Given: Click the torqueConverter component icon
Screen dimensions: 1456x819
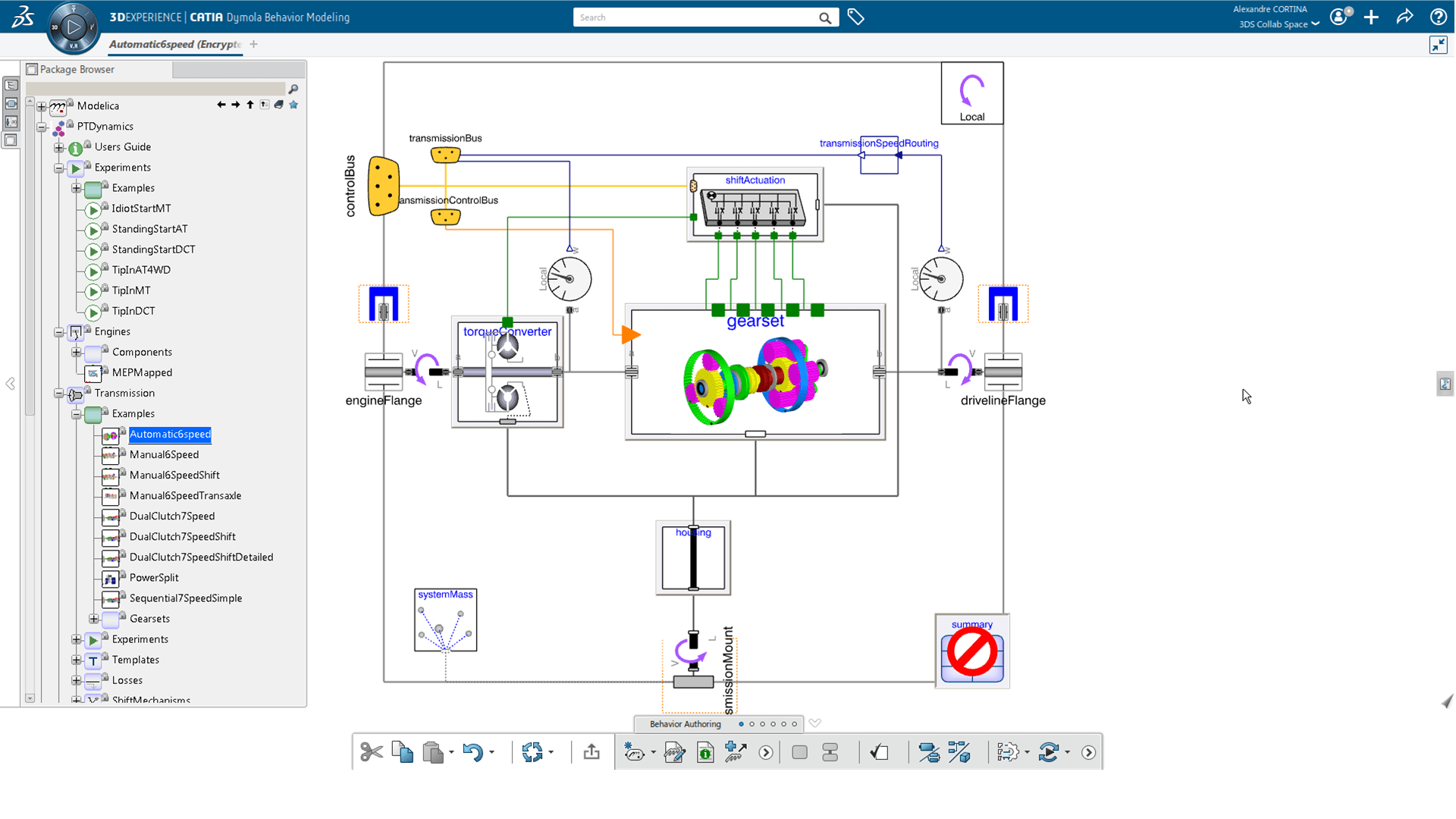Looking at the screenshot, I should click(x=507, y=371).
